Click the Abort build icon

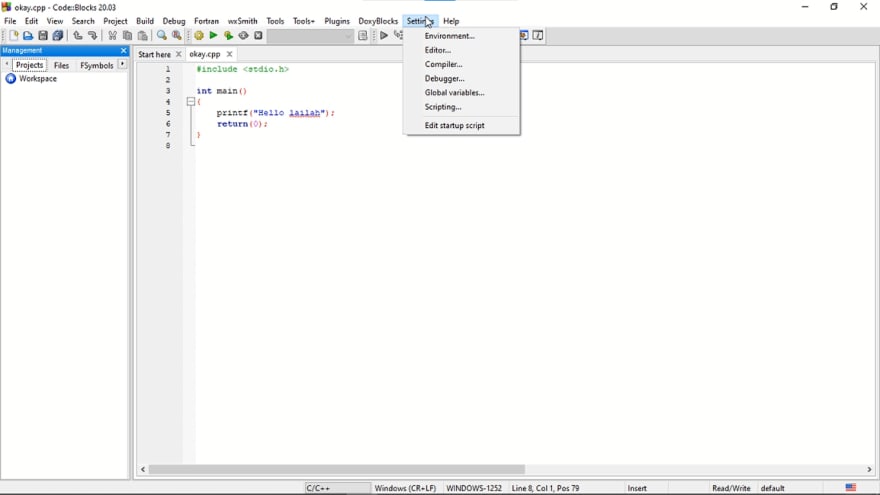pos(258,36)
